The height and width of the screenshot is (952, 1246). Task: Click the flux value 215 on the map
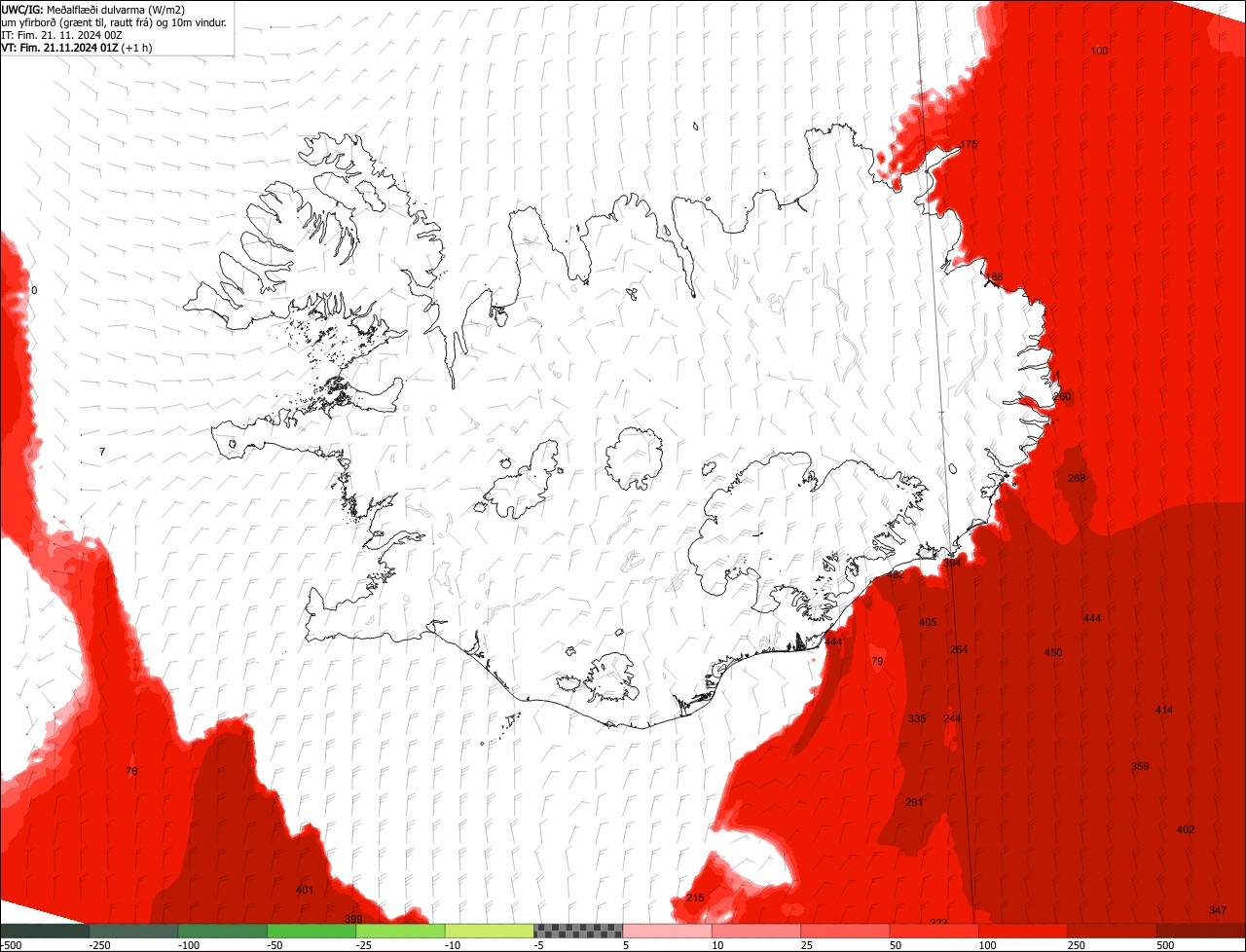(695, 898)
